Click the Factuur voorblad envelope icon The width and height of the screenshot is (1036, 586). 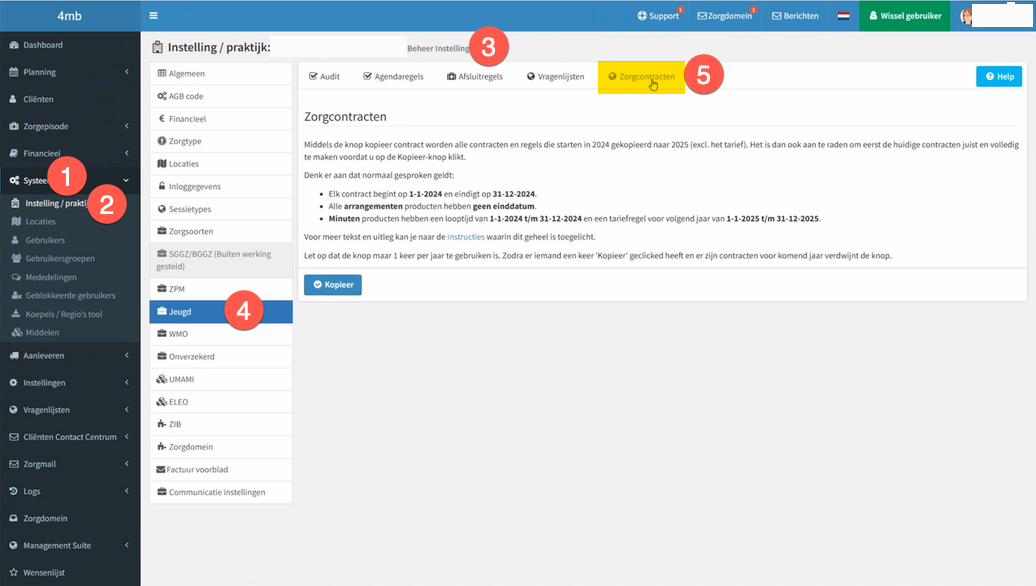161,470
